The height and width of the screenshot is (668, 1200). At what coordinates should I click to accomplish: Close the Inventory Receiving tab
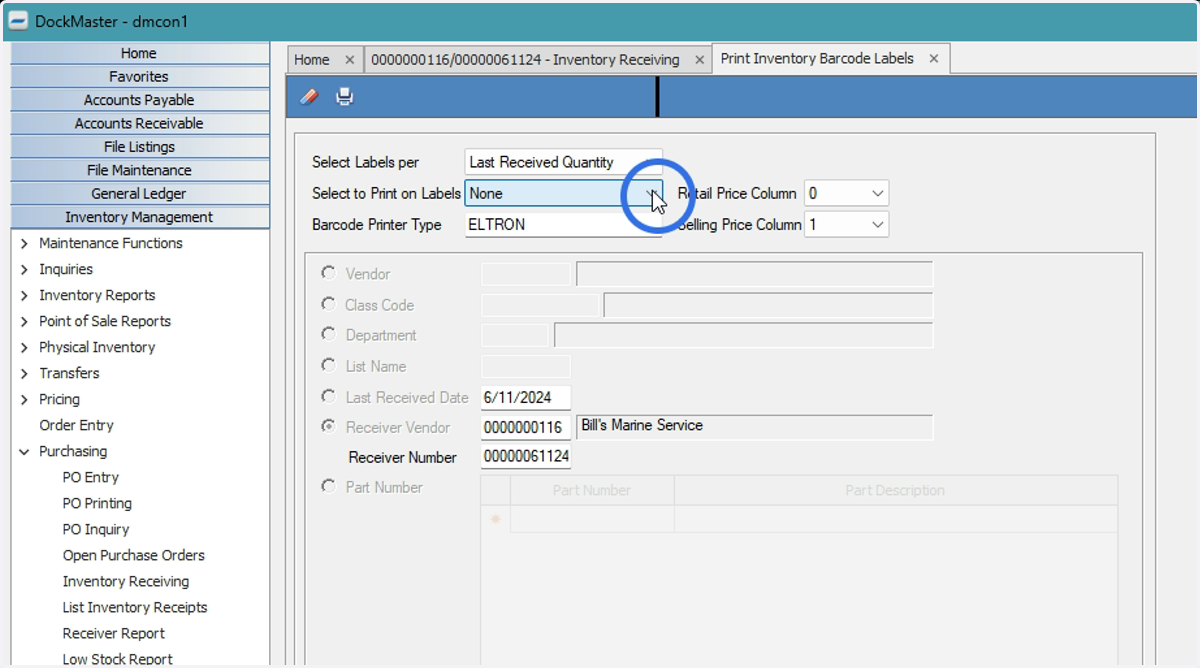(698, 60)
